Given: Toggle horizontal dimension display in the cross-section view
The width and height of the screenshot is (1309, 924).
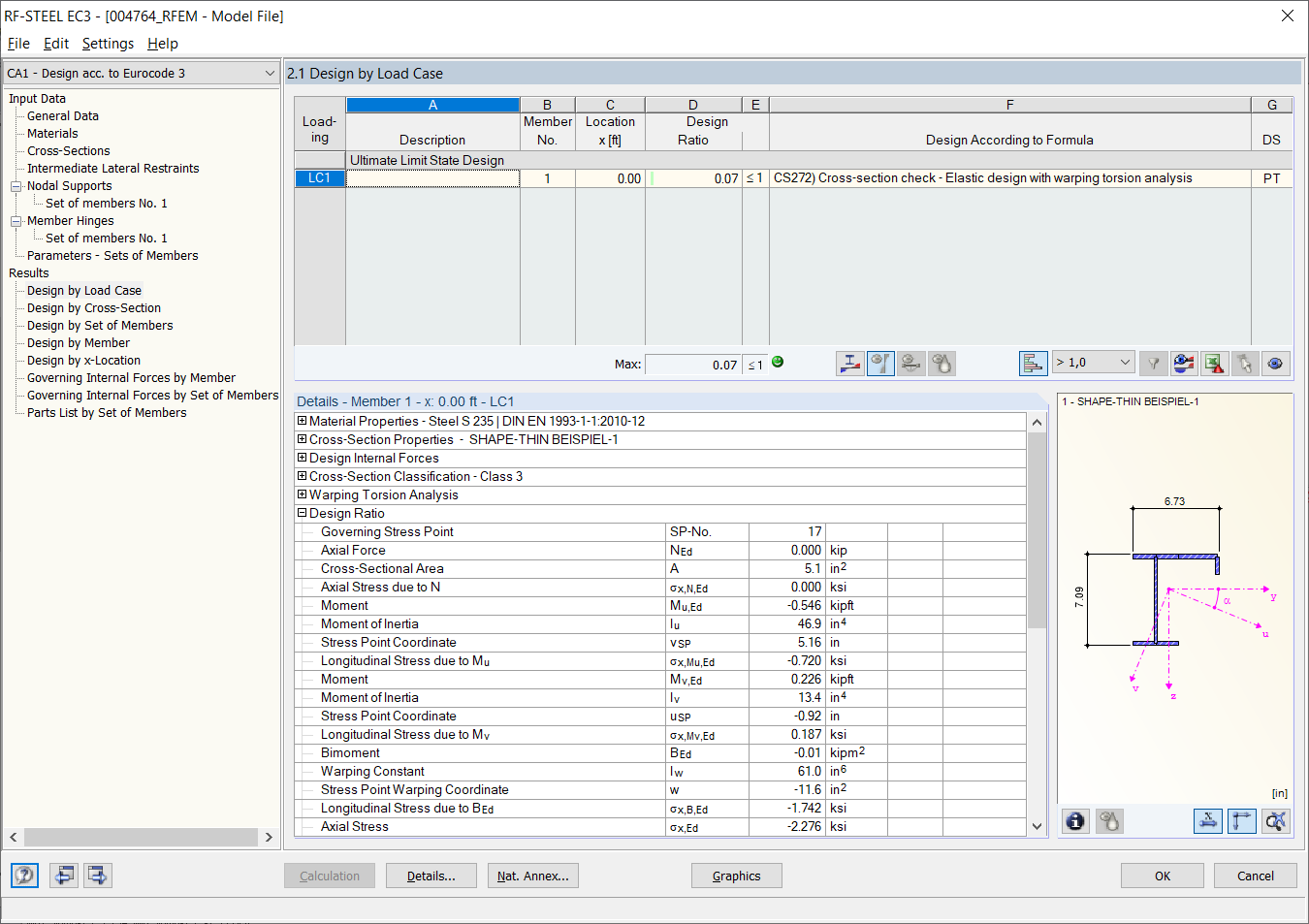Looking at the screenshot, I should (x=1208, y=821).
